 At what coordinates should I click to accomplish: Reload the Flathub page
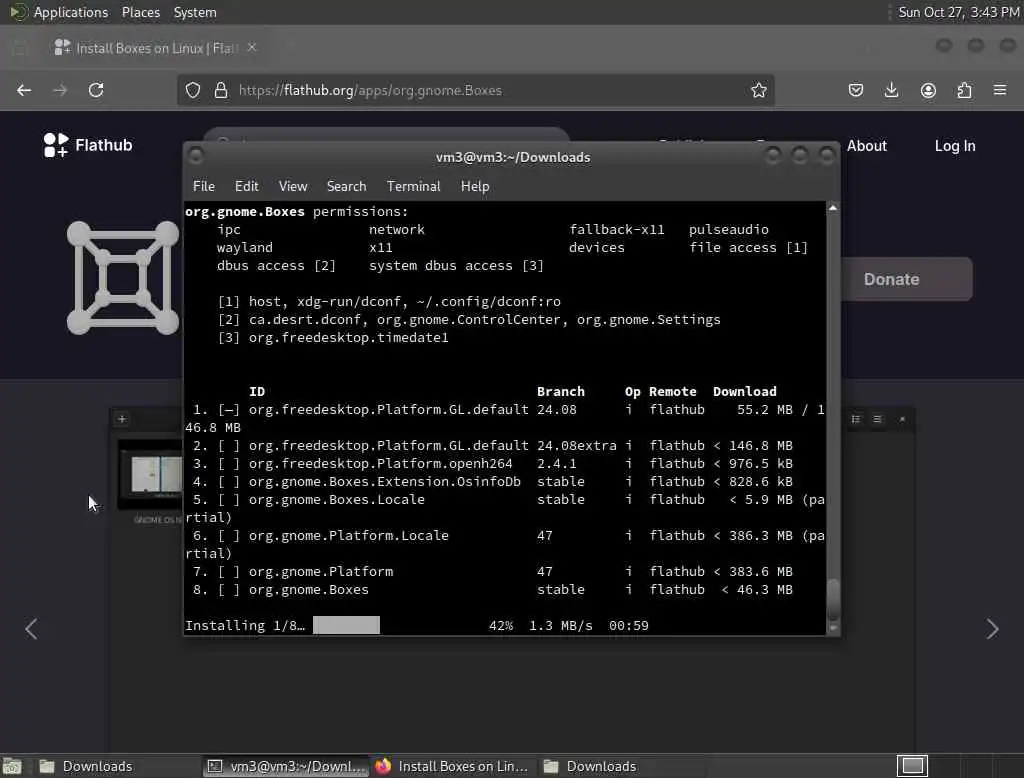96,90
